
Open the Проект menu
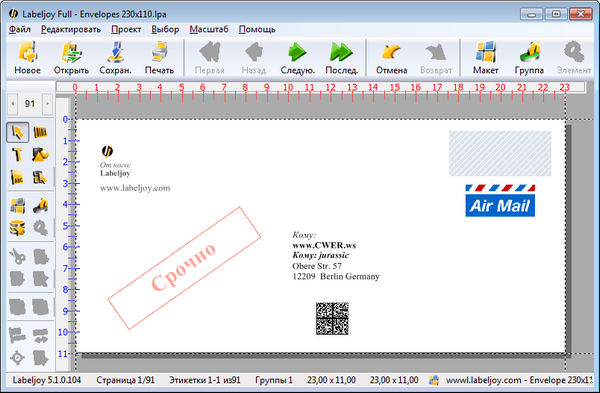tap(126, 29)
